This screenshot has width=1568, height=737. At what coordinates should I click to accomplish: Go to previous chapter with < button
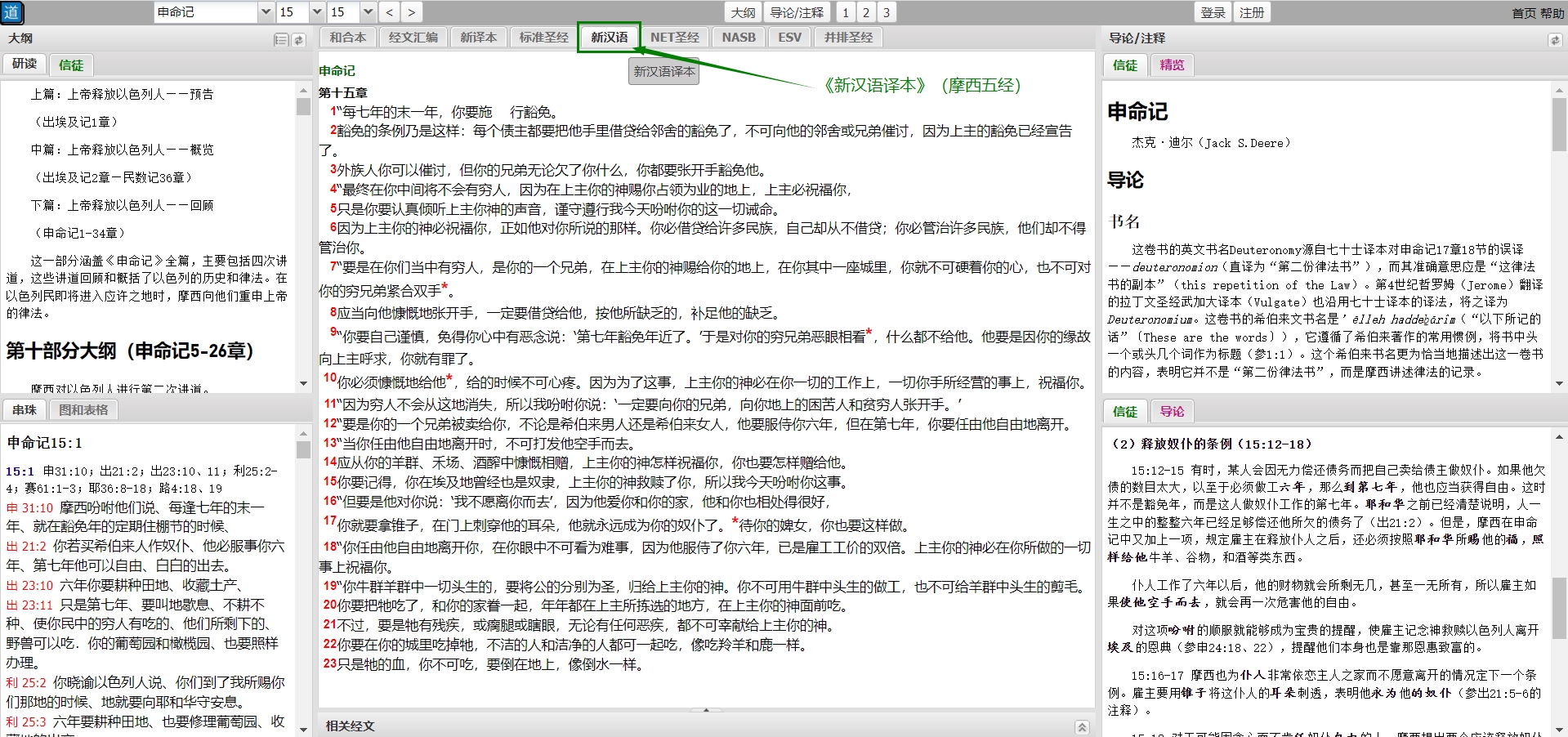[x=390, y=12]
